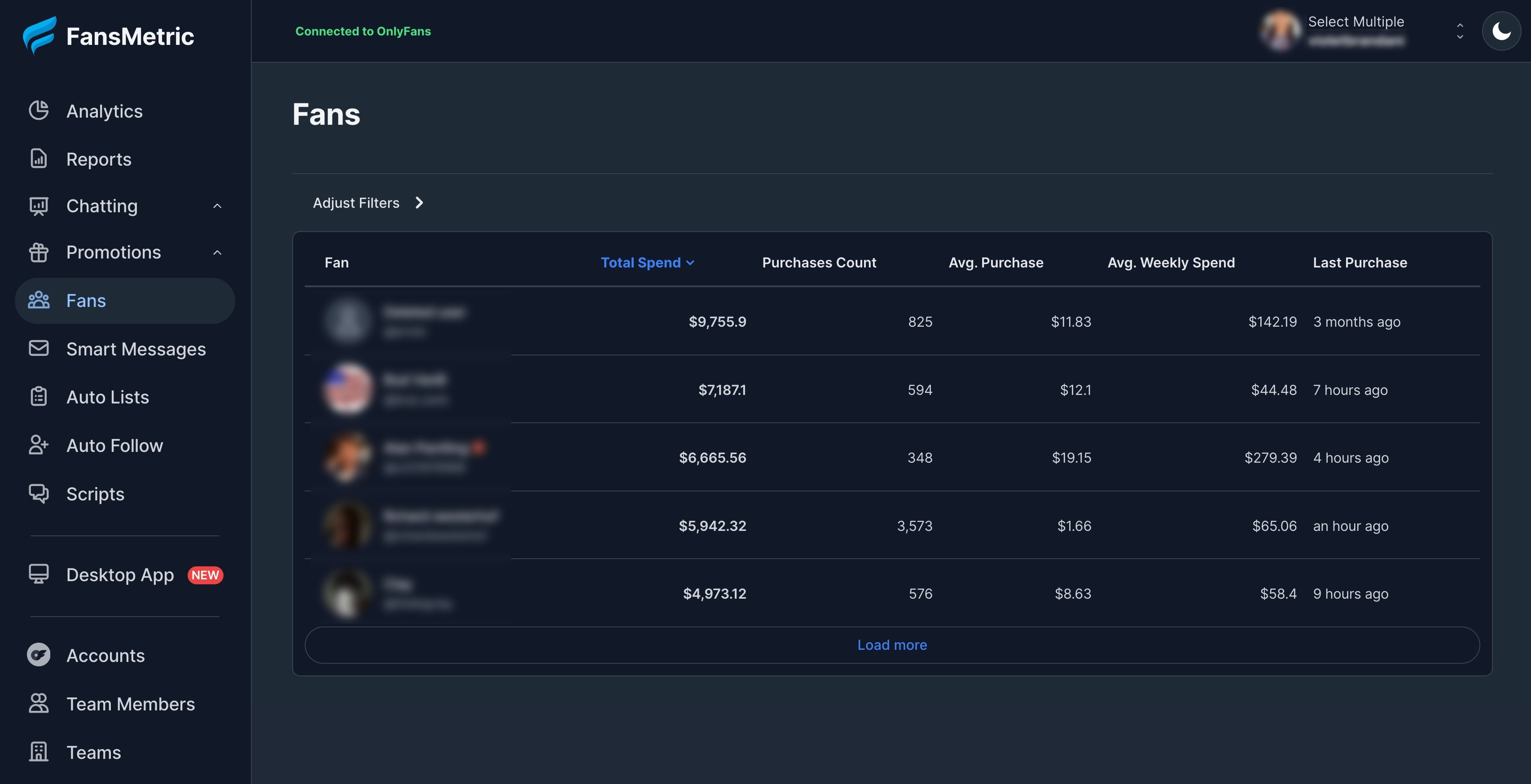
Task: Click the Reports document icon
Action: [39, 159]
